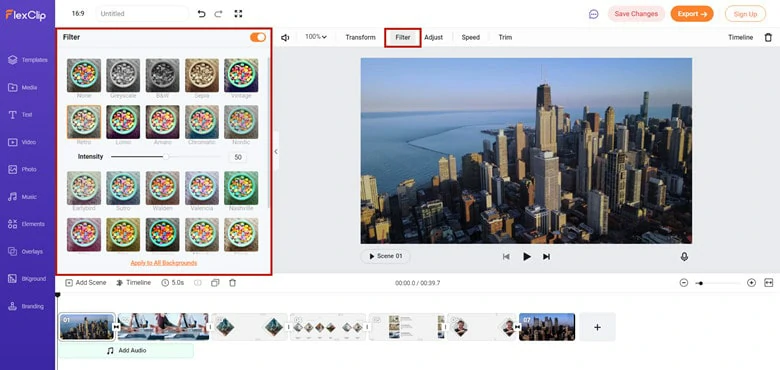Toggle the Filter on/off switch

tap(258, 37)
